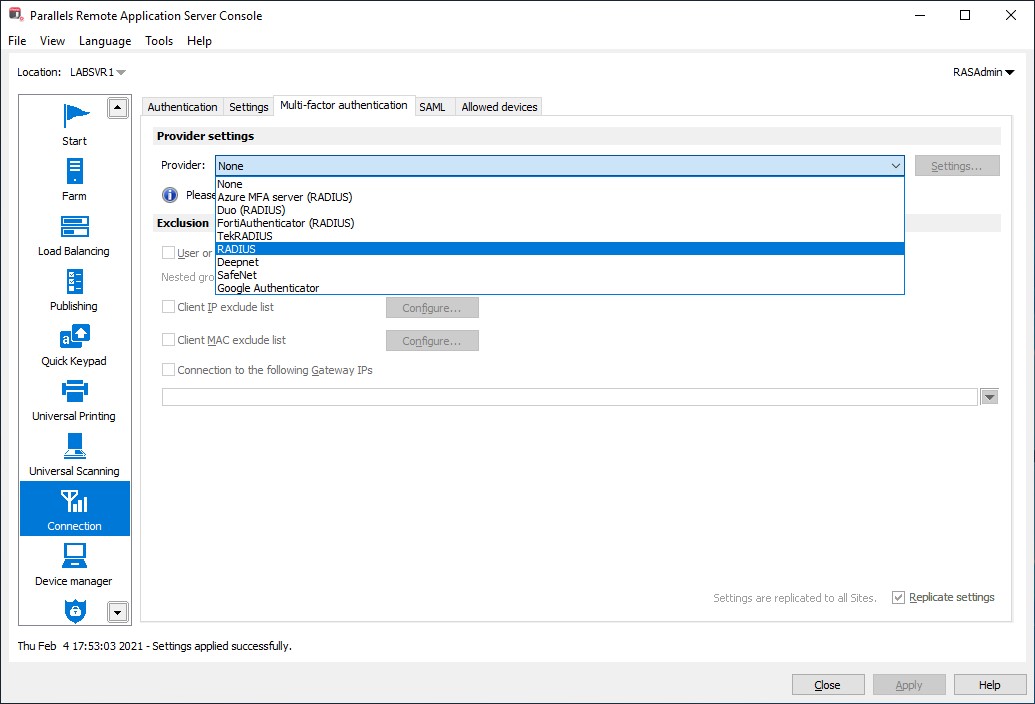Select the Connection category

75,509
